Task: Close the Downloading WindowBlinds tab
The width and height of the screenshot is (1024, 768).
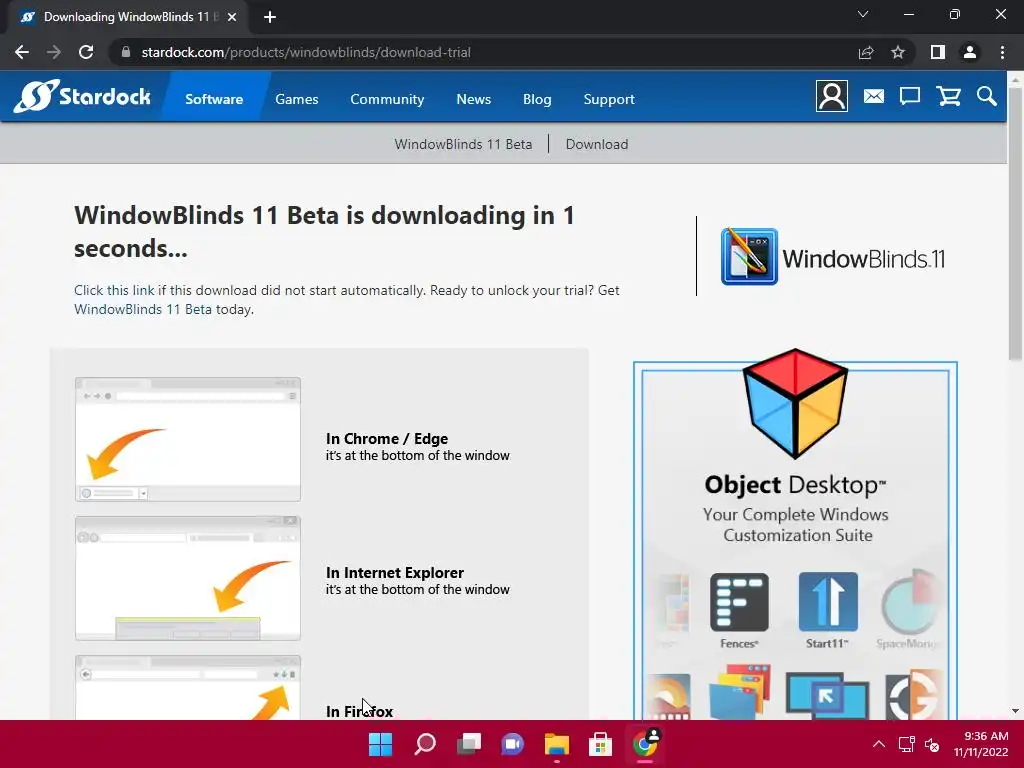Action: (232, 17)
